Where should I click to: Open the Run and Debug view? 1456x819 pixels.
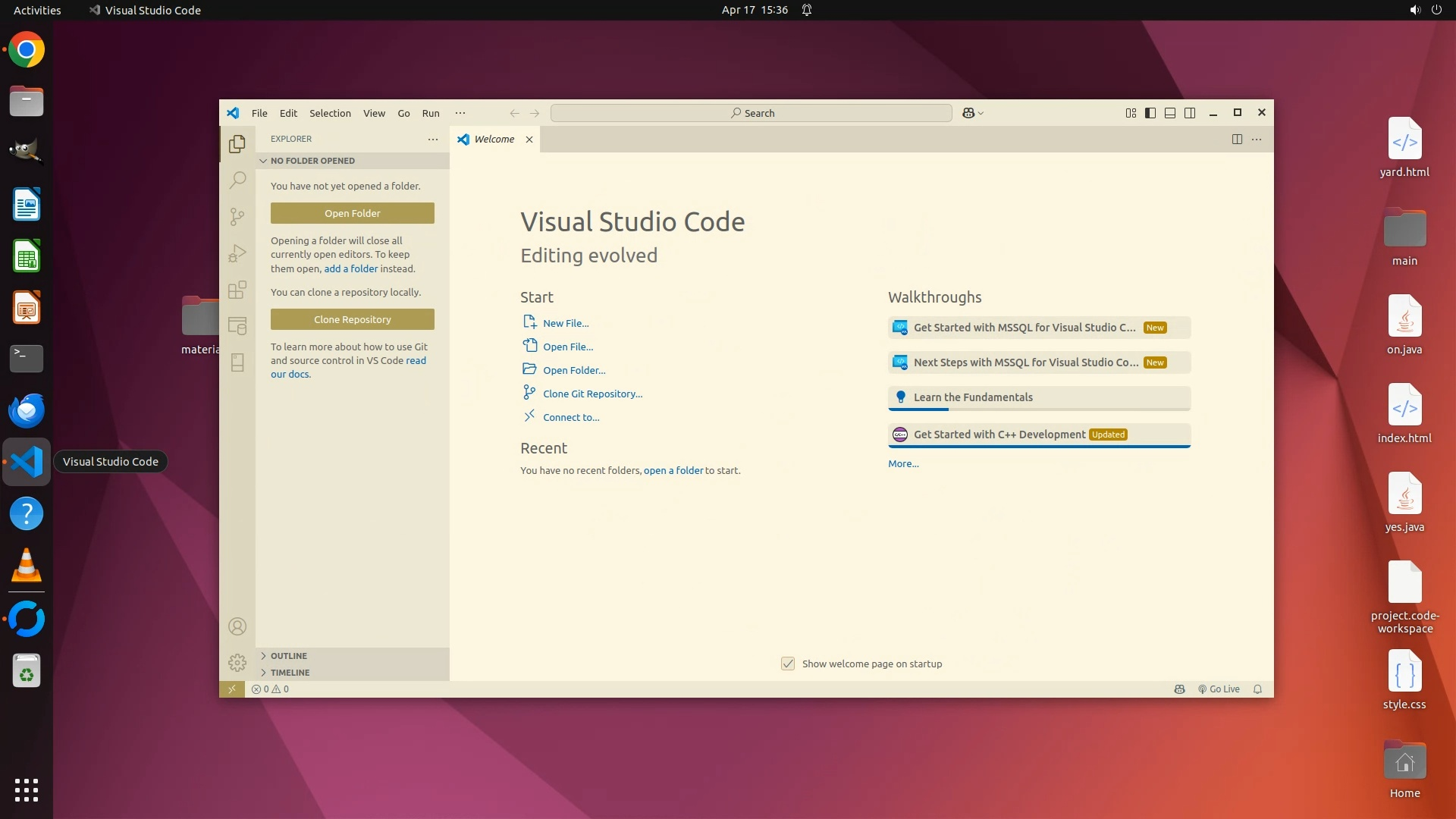[x=237, y=253]
